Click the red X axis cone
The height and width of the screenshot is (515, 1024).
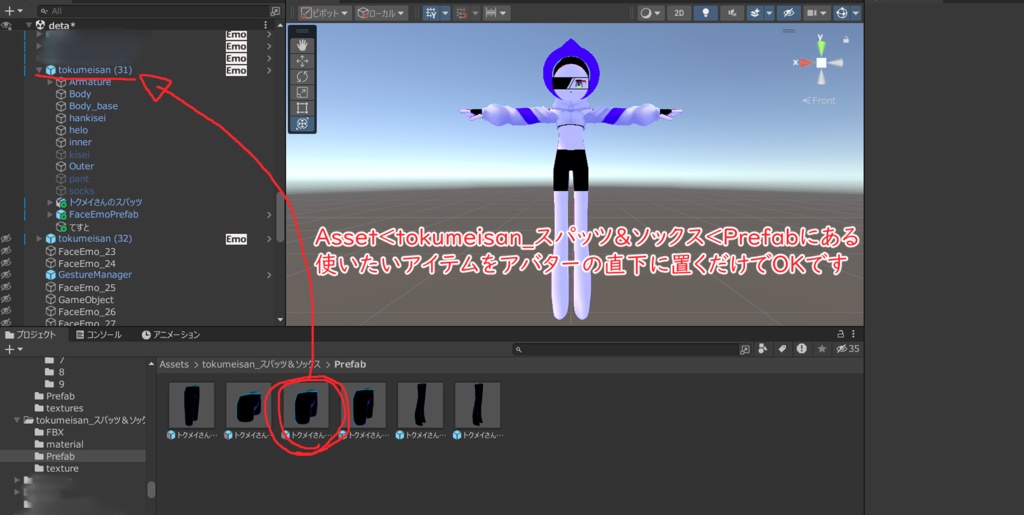tap(805, 63)
